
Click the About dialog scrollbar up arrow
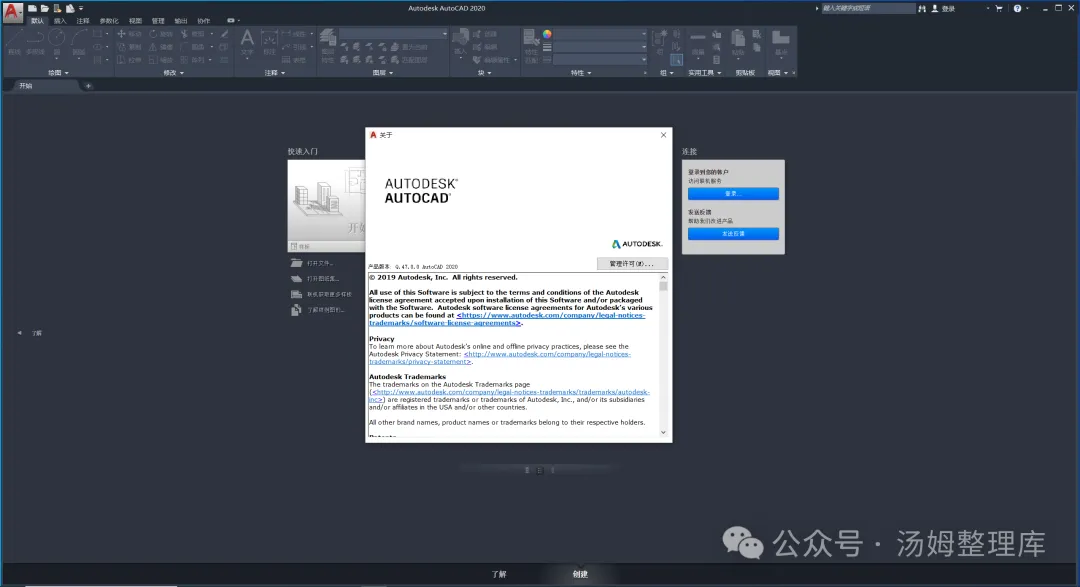(663, 277)
